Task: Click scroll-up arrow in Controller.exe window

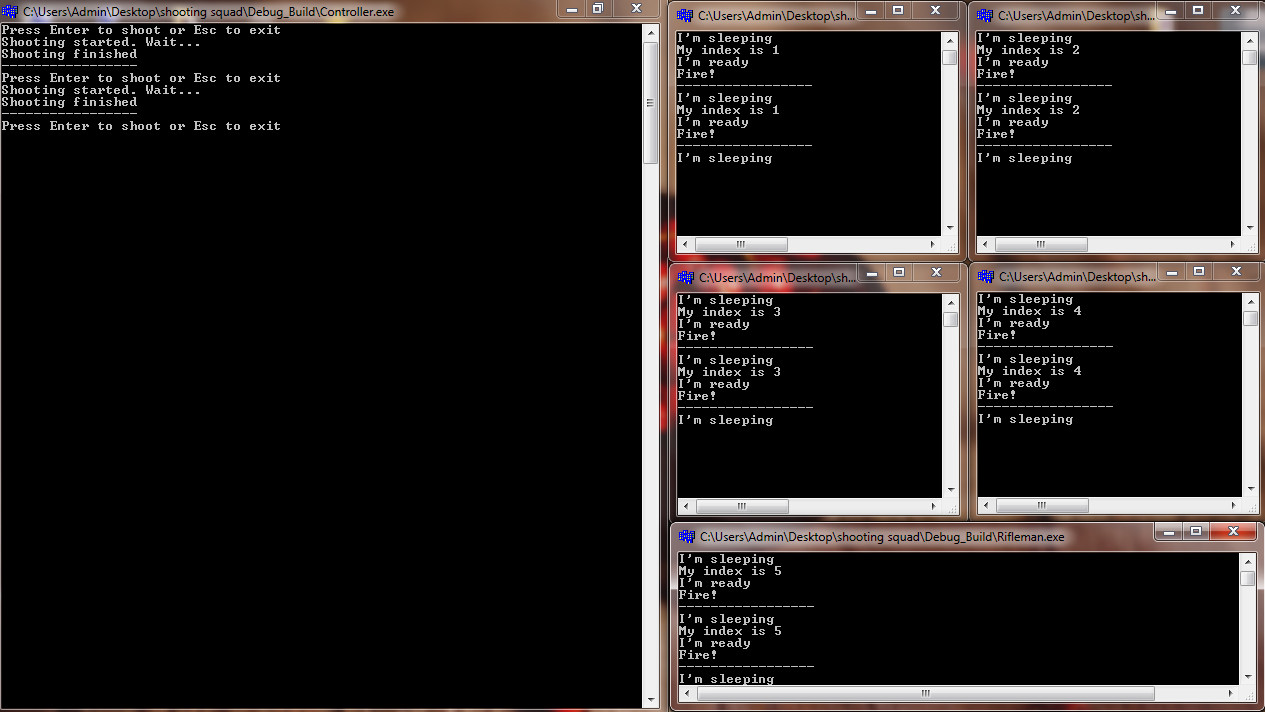Action: point(650,33)
